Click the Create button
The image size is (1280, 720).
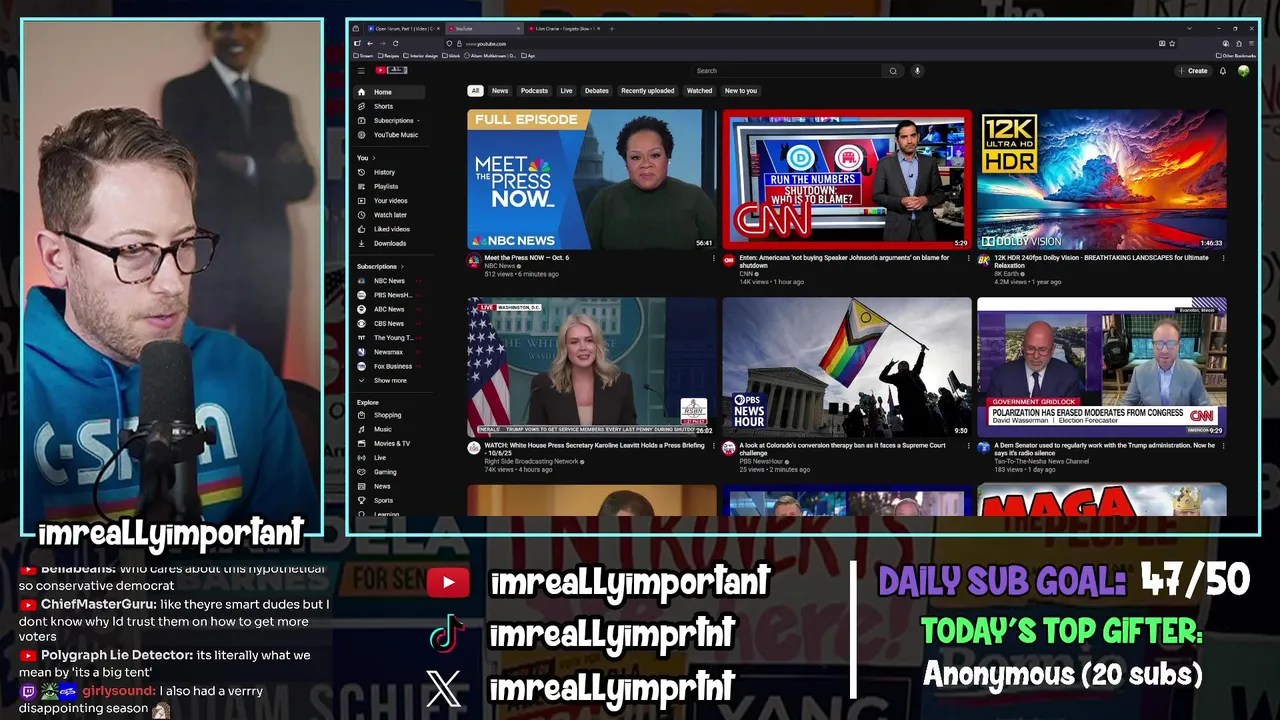pyautogui.click(x=1193, y=71)
